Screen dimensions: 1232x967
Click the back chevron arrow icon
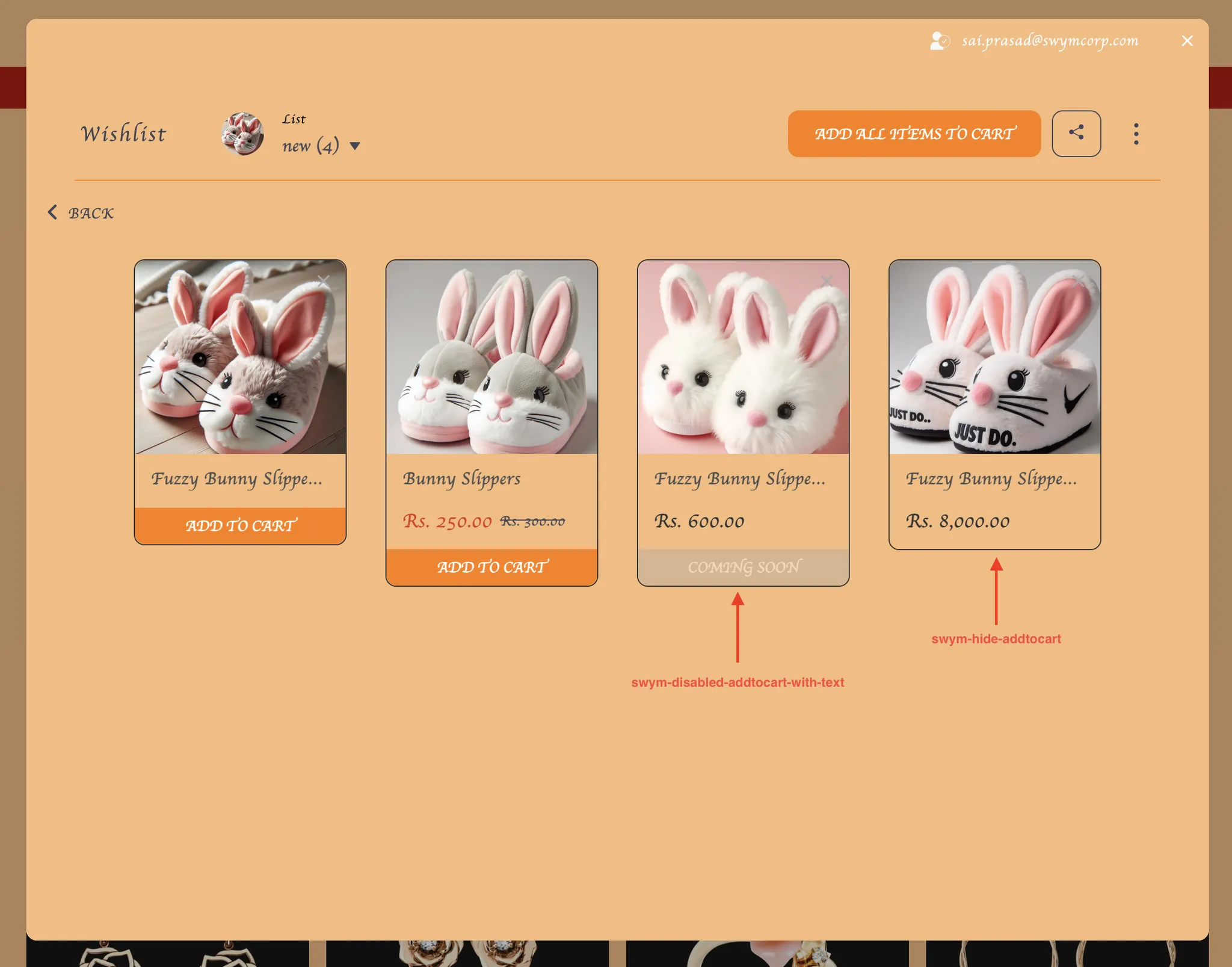coord(53,212)
